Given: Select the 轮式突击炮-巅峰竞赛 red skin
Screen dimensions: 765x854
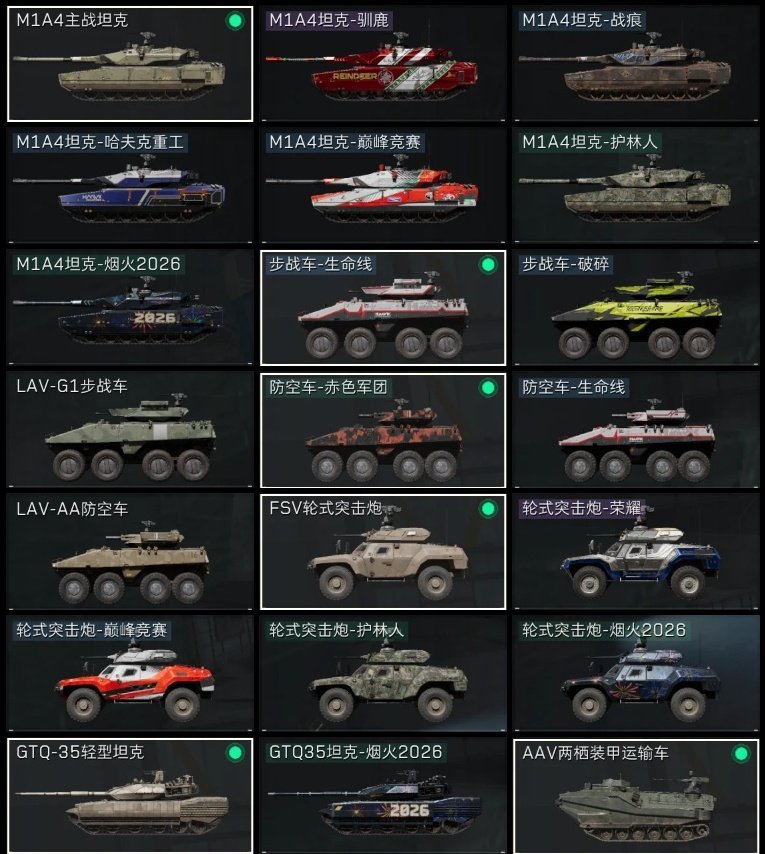Looking at the screenshot, I should point(130,673).
